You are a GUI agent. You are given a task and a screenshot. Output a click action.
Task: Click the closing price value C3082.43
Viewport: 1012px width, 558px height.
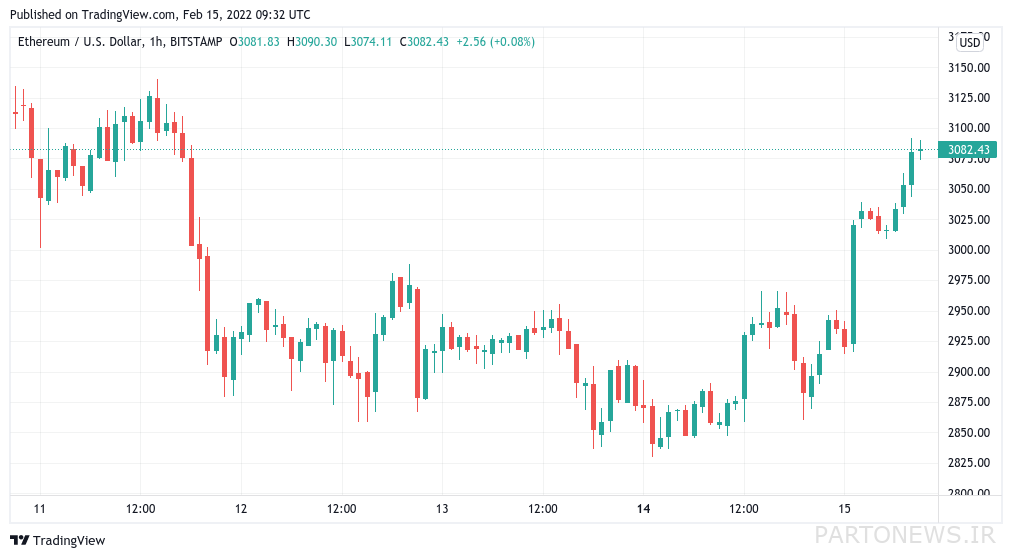pos(424,42)
